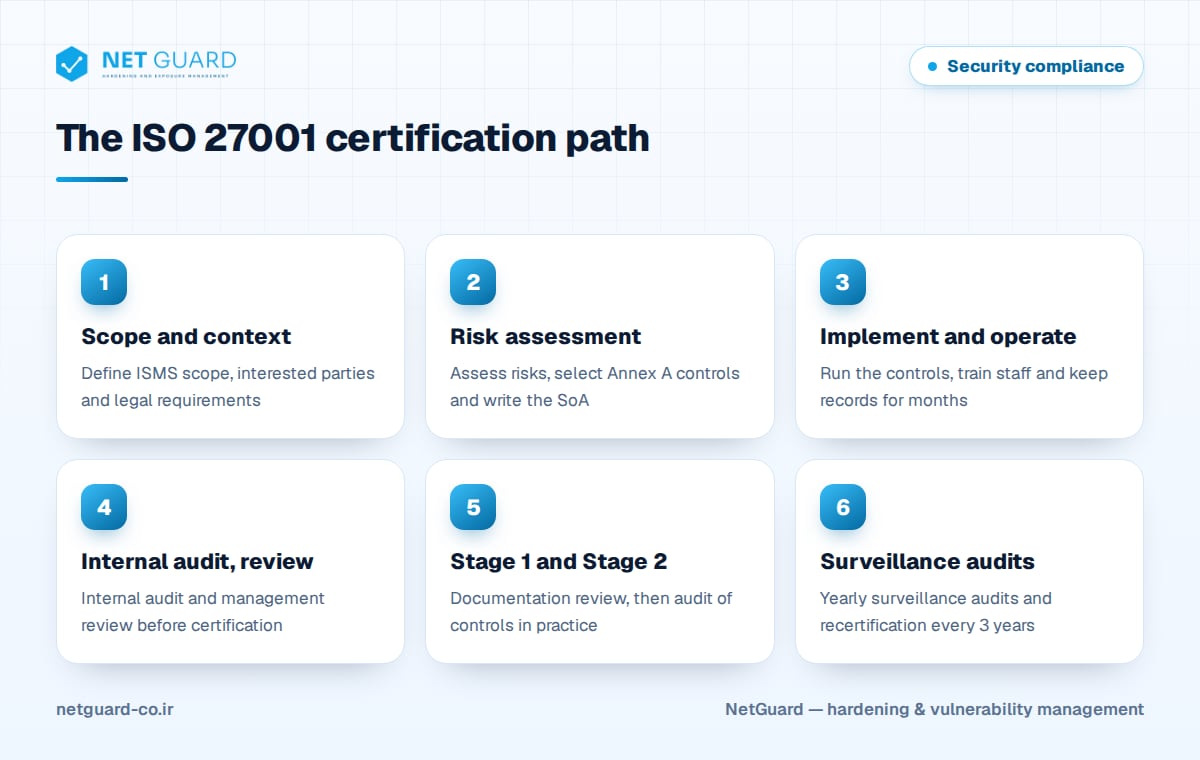The width and height of the screenshot is (1200, 760).
Task: Click the step 5 number badge
Action: pos(473,507)
